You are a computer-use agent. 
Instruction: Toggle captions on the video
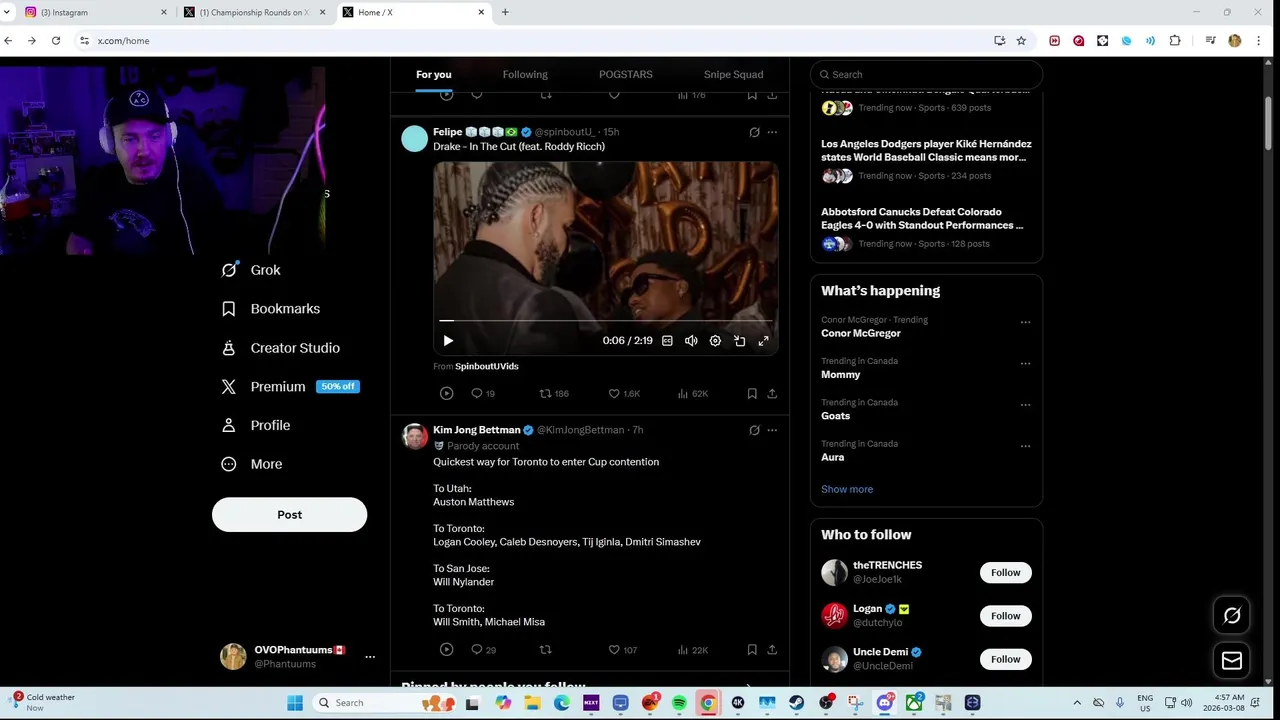pos(667,341)
